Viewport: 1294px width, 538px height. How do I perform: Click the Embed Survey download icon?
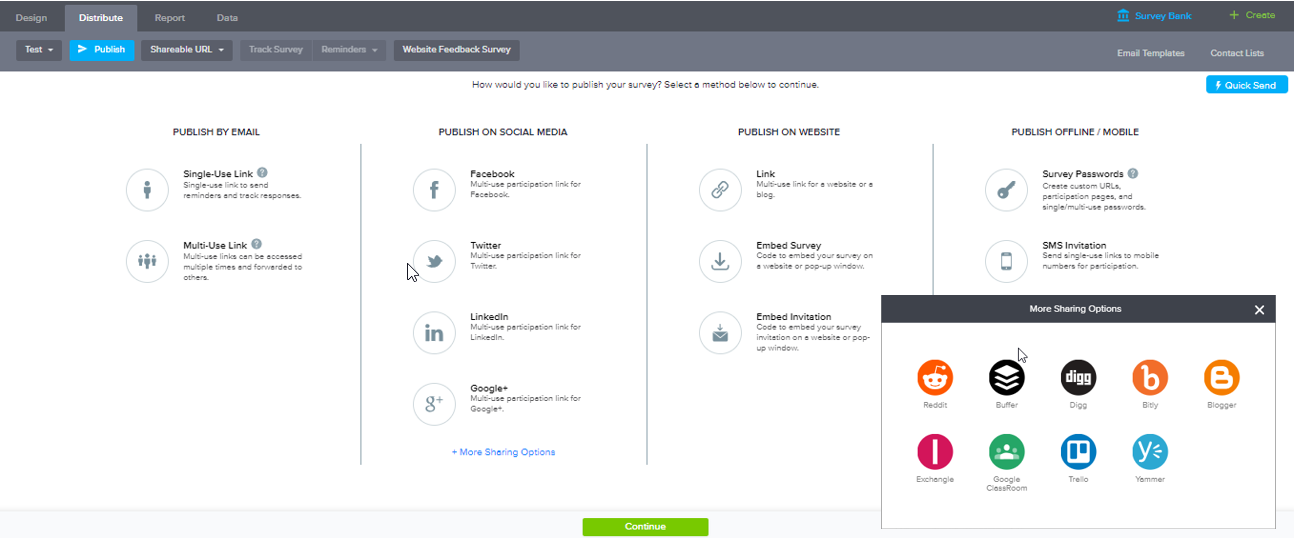click(720, 261)
